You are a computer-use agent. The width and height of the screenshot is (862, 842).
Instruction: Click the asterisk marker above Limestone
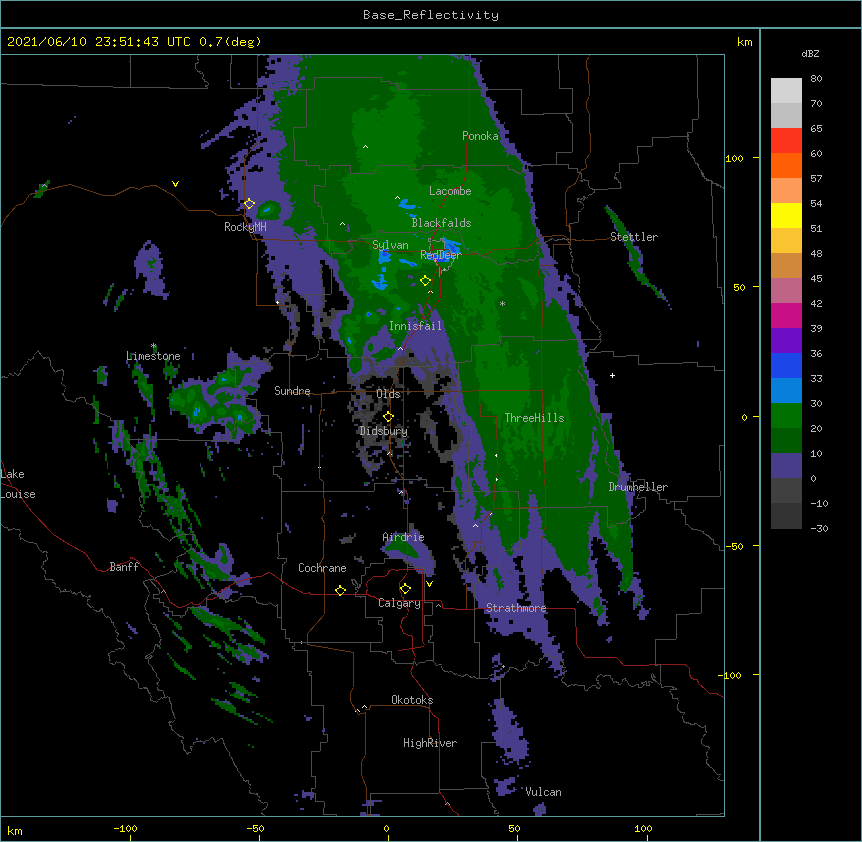(154, 346)
